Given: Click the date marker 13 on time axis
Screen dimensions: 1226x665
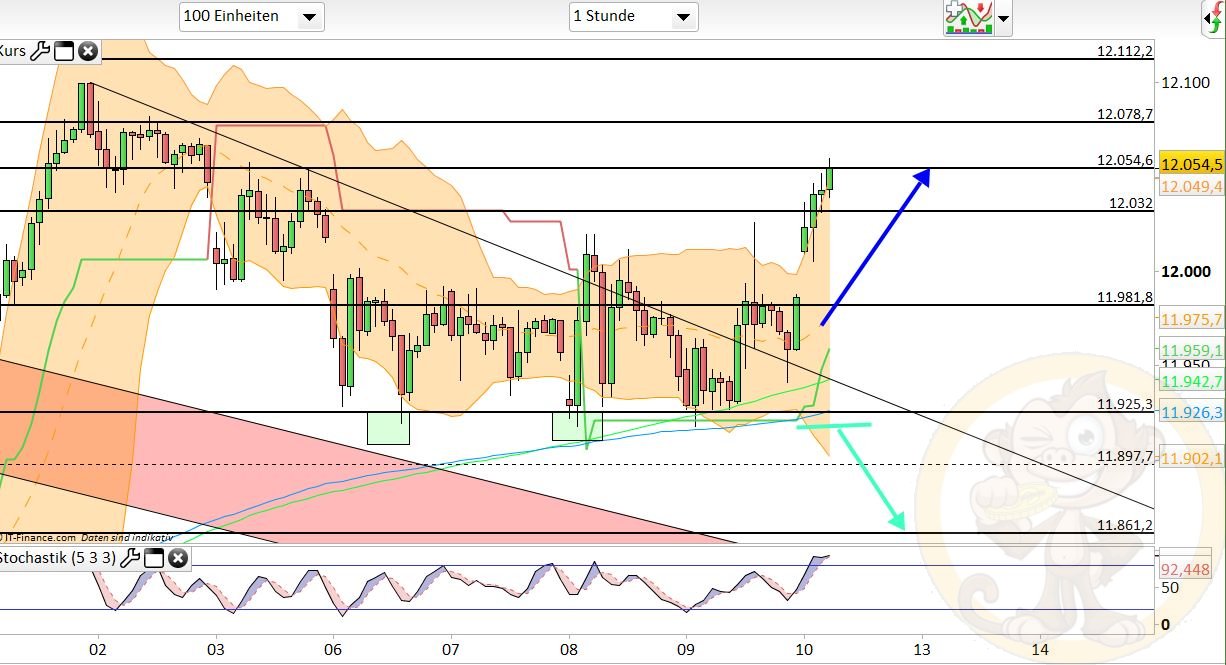Looking at the screenshot, I should click(x=922, y=648).
